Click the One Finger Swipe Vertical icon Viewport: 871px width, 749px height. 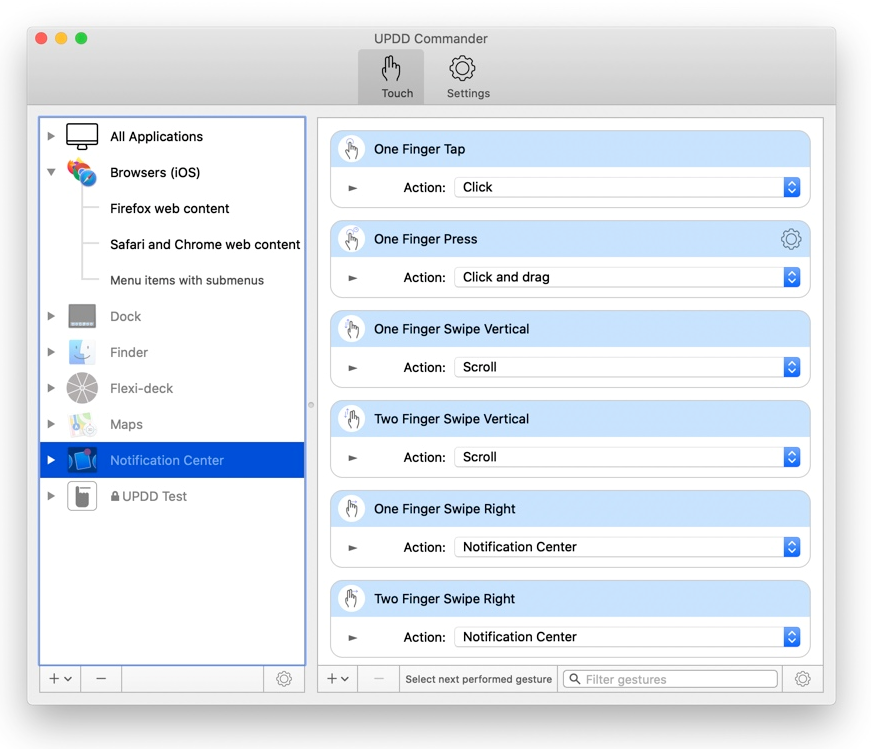[352, 329]
